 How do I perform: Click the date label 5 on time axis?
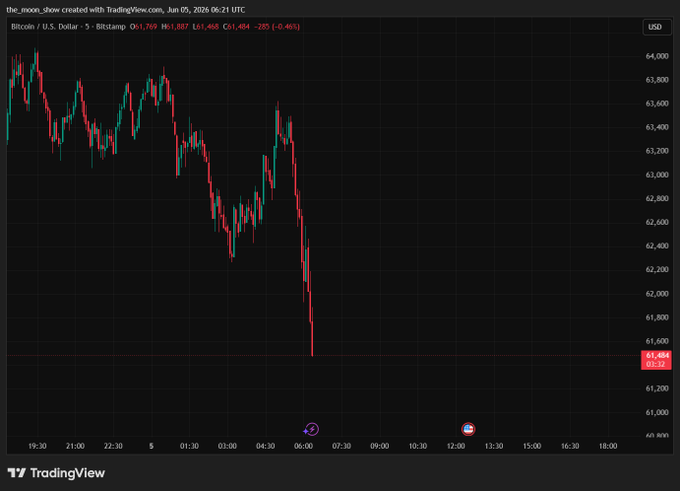tap(151, 446)
